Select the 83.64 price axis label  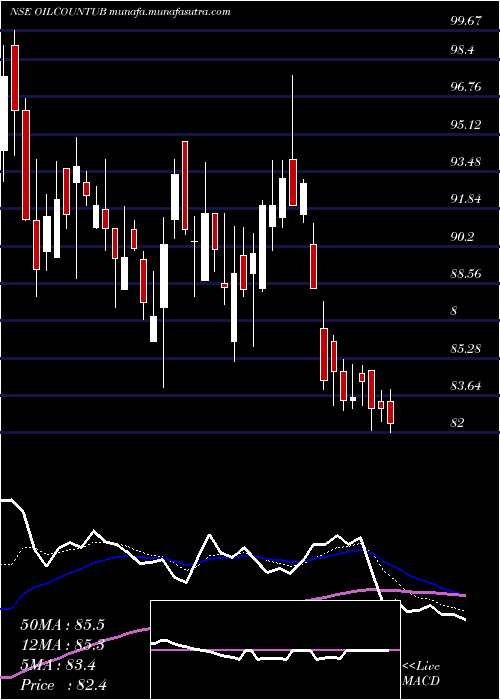click(467, 385)
